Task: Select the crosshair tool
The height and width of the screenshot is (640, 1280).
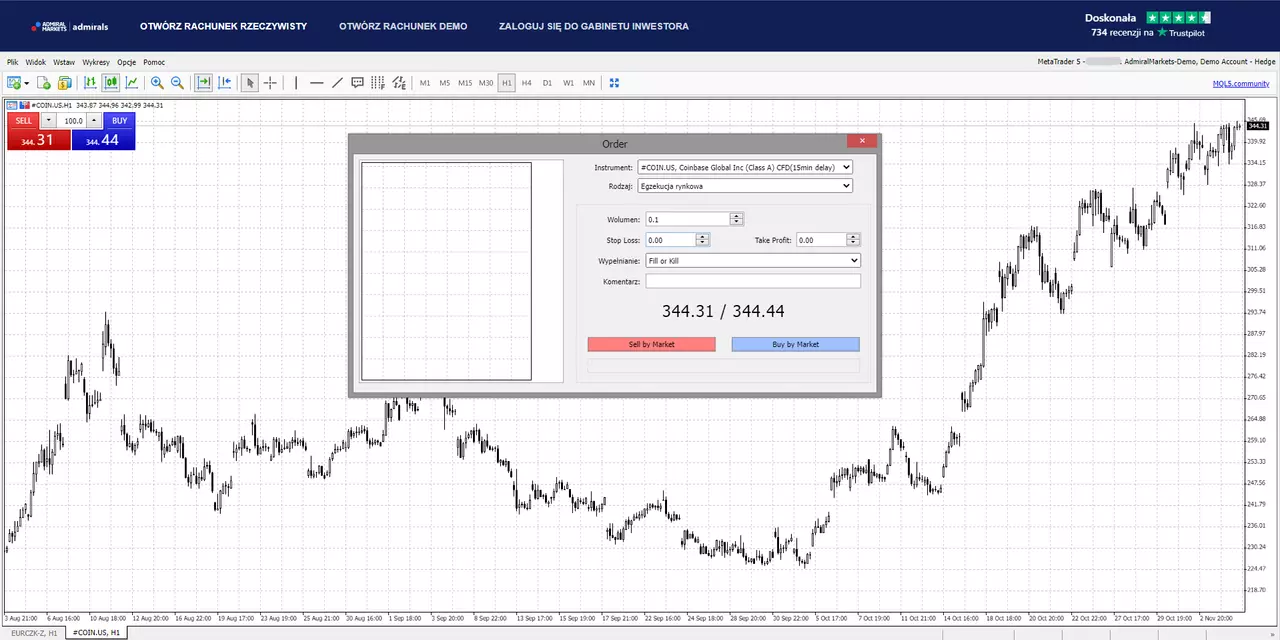Action: pos(270,83)
